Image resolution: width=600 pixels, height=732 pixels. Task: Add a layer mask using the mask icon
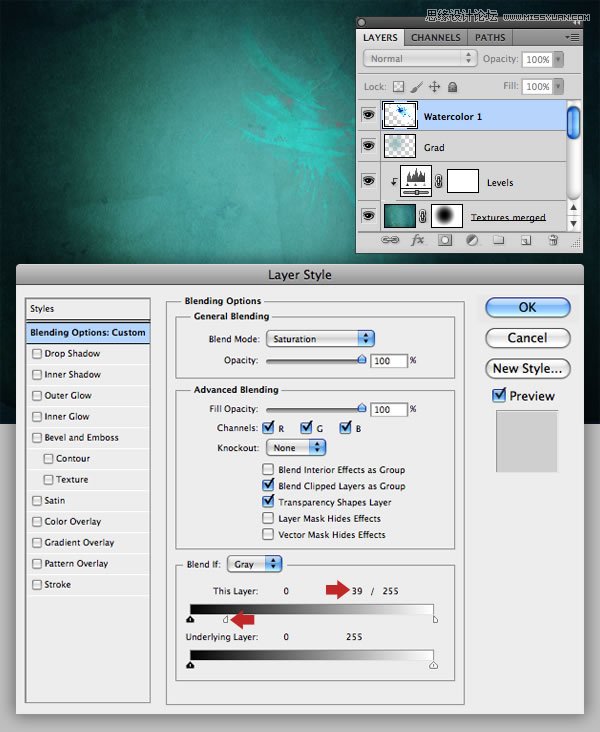click(445, 241)
